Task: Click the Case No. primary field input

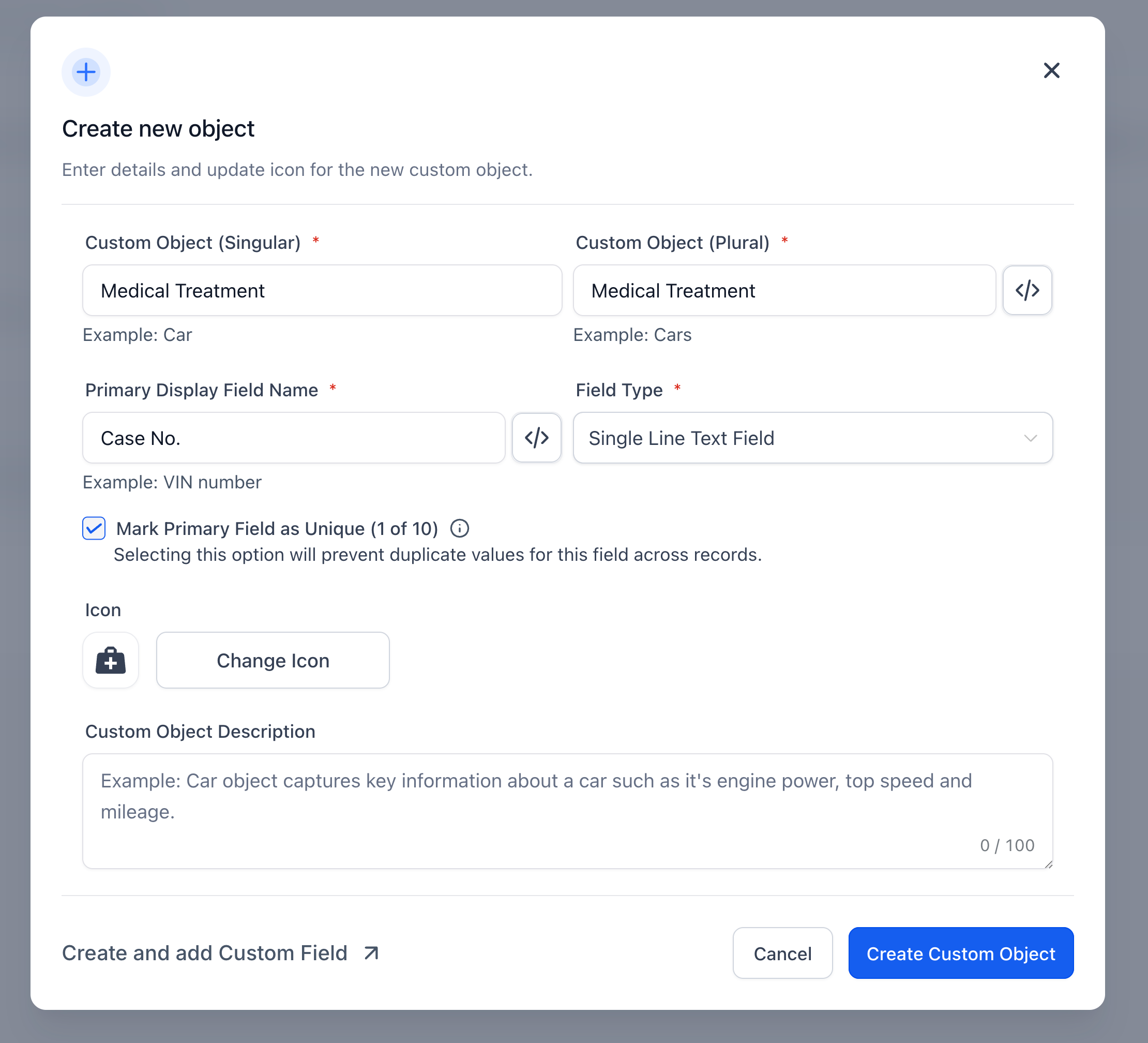Action: 293,438
